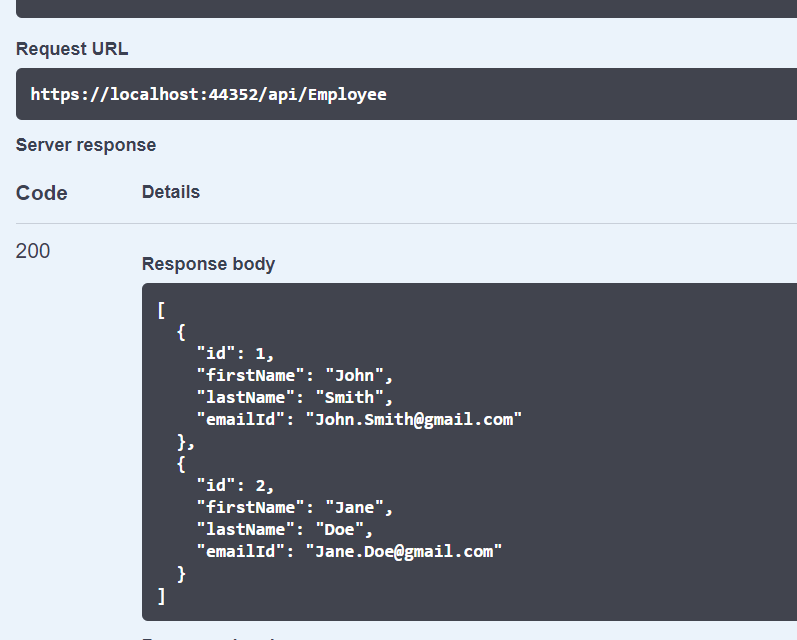
Task: Click the John.Smith@gmail.com email value
Action: click(414, 420)
